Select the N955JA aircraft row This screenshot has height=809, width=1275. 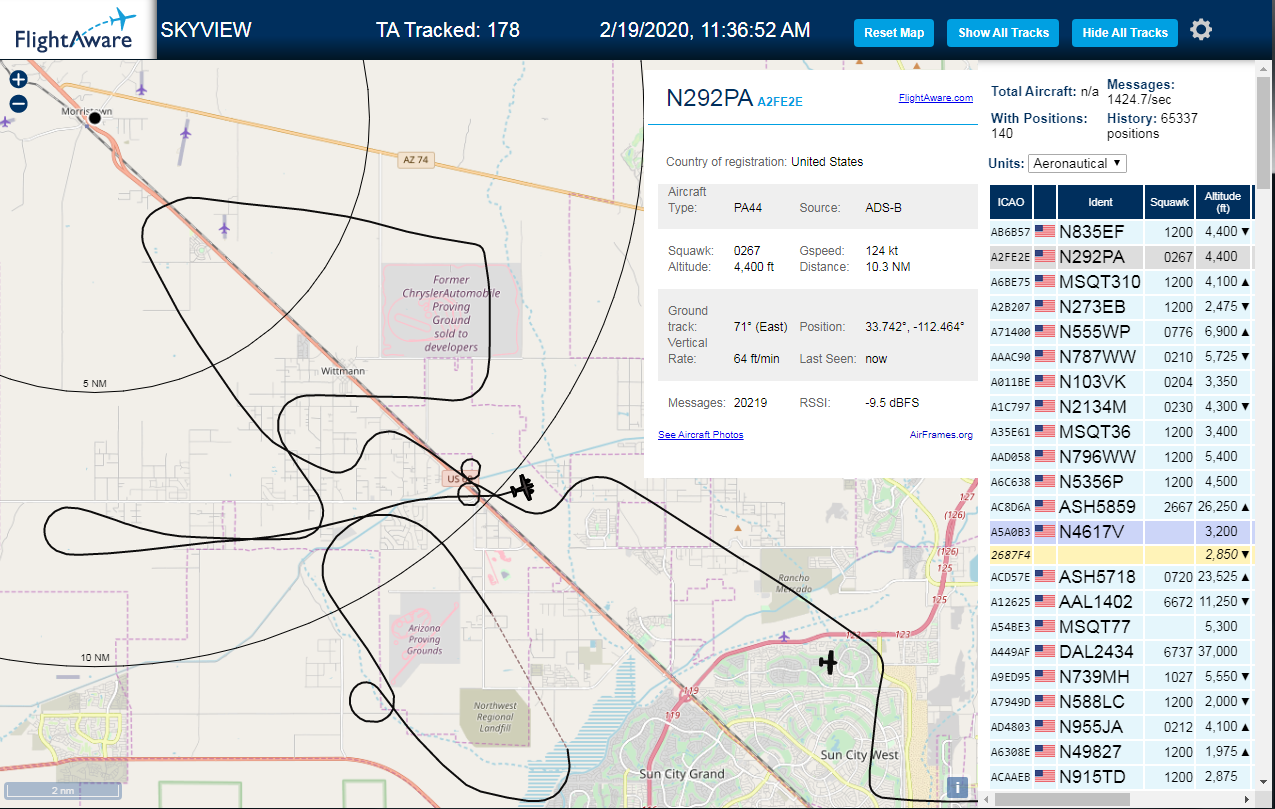(x=1121, y=727)
